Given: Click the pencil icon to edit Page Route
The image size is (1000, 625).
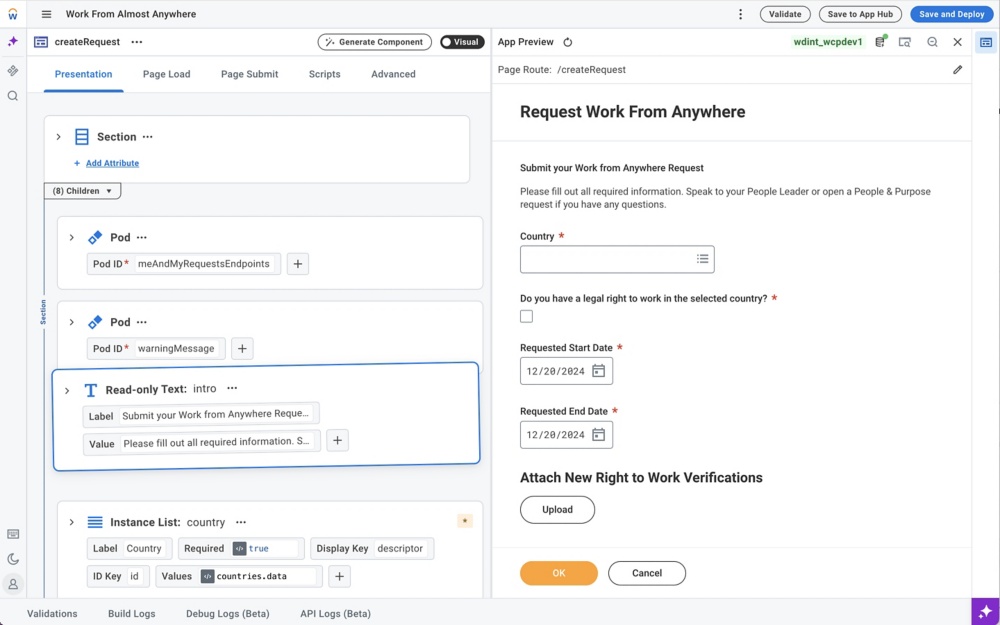Looking at the screenshot, I should click(957, 70).
